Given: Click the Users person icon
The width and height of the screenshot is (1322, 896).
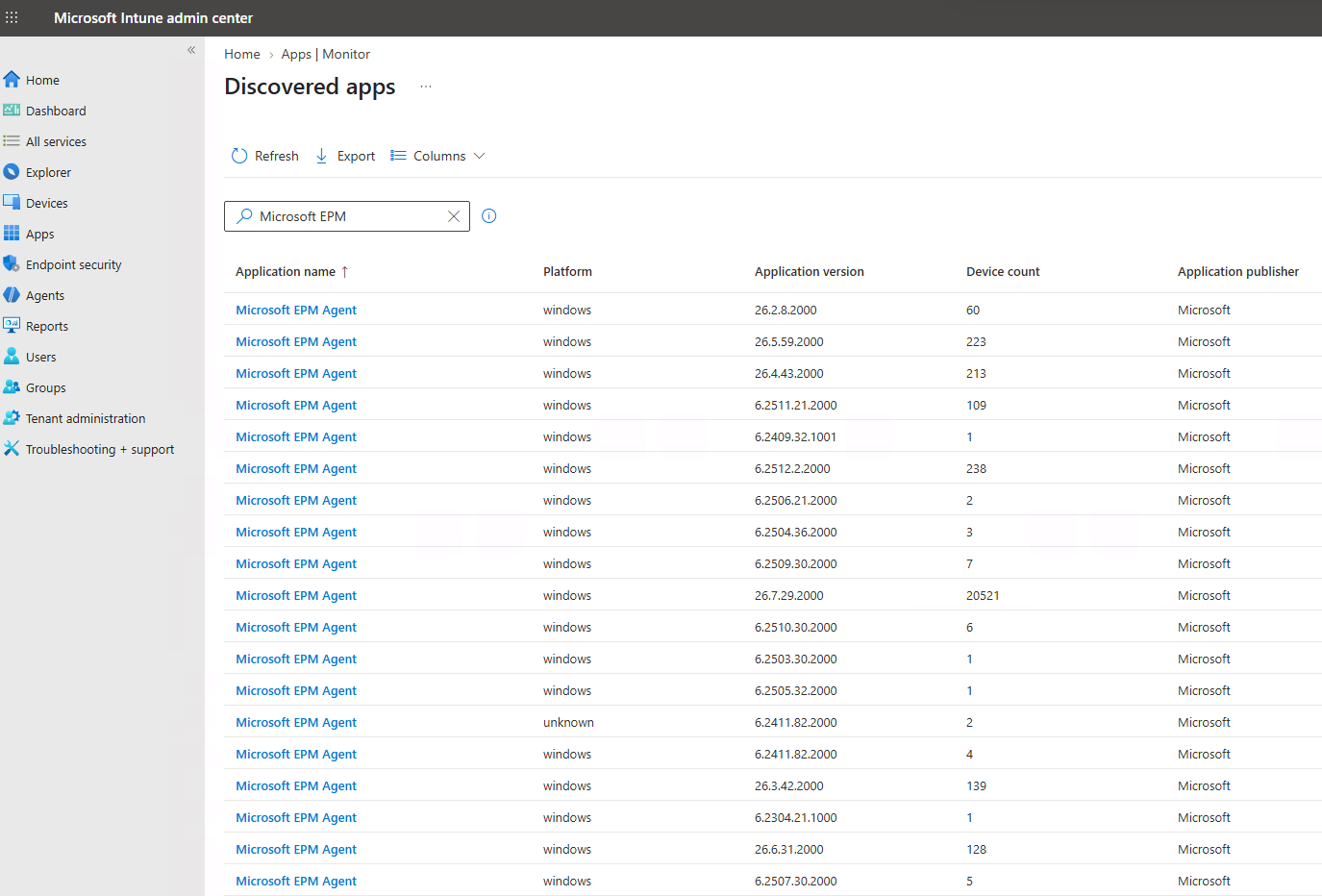Looking at the screenshot, I should point(12,357).
